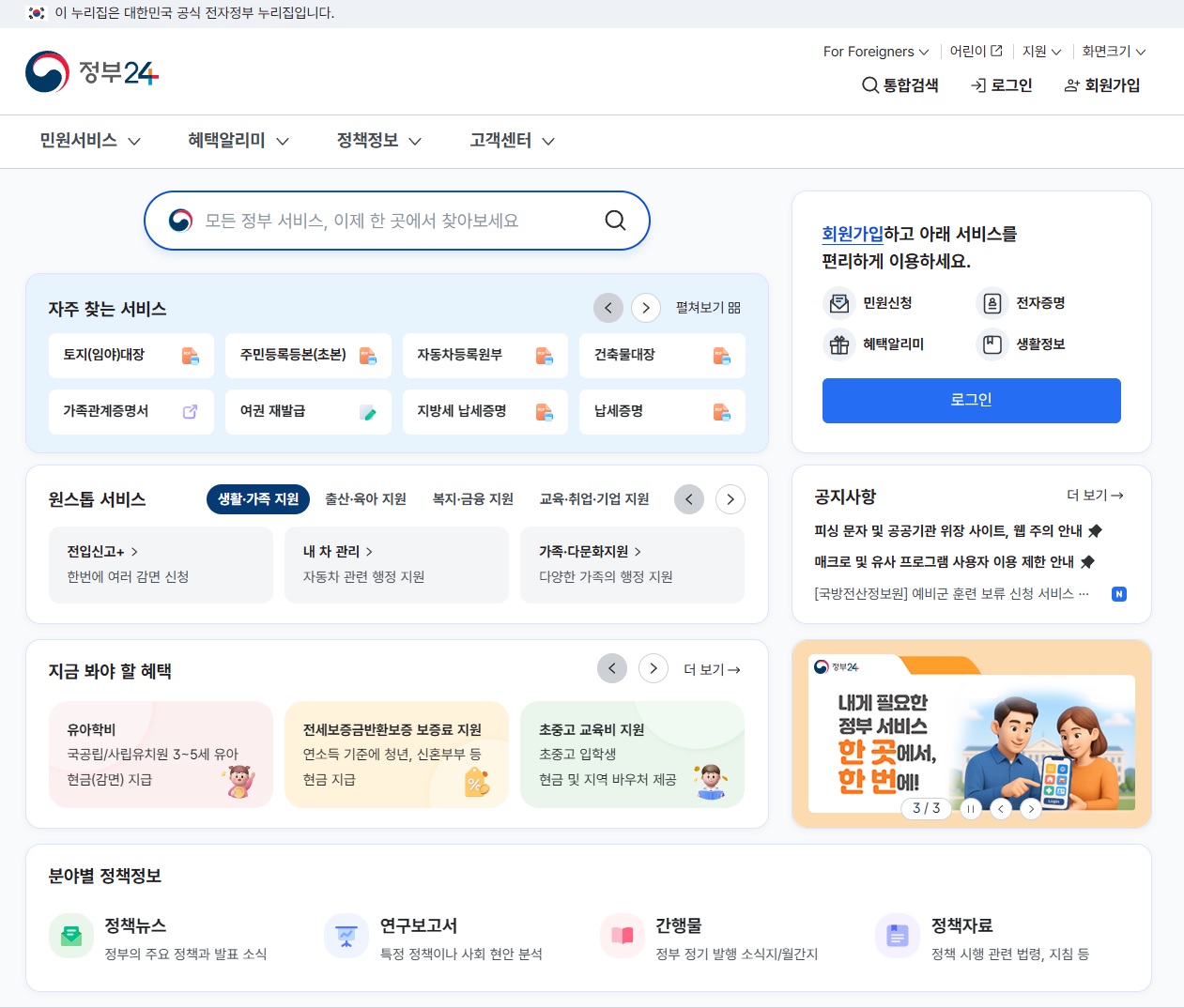1184x1008 pixels.
Task: Open the 가족·다문화지원 card
Action: point(632,565)
